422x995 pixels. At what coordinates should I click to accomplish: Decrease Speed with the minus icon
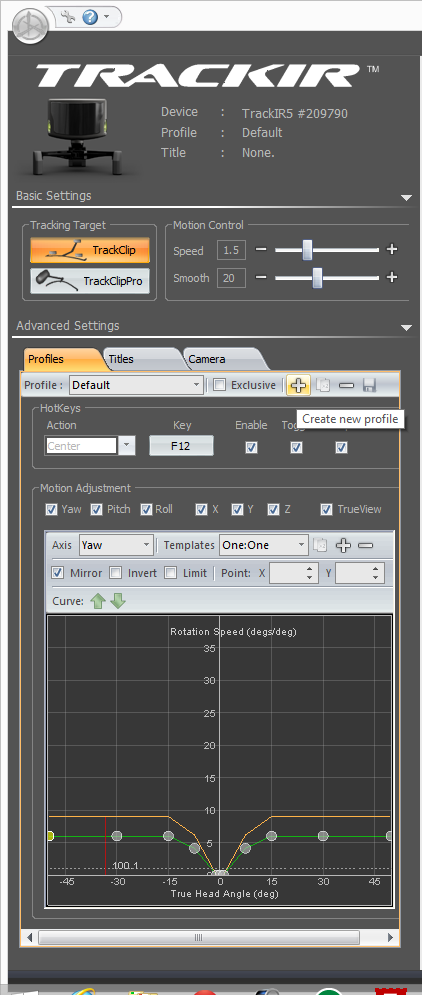coord(261,249)
